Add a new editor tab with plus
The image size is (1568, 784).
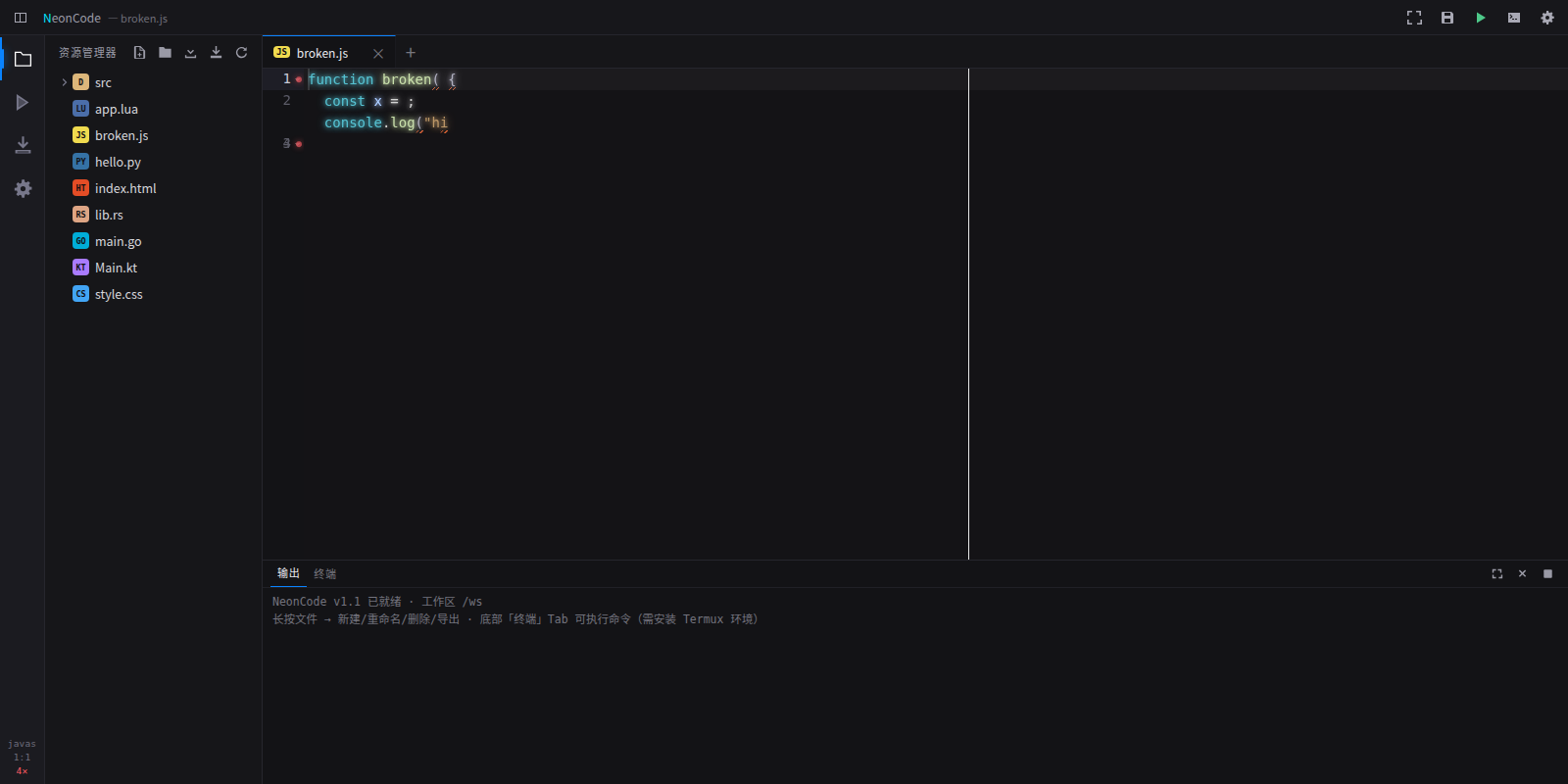[411, 53]
